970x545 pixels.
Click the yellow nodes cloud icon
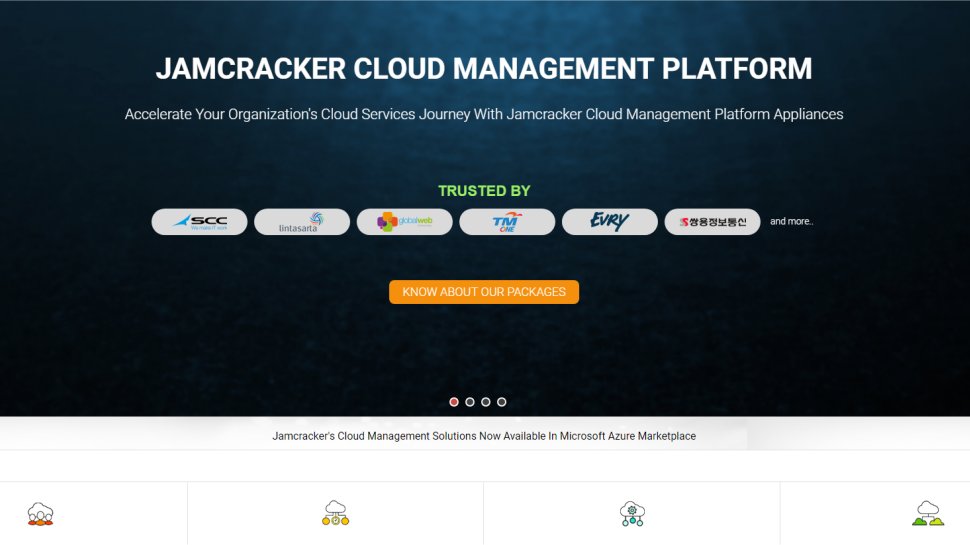(x=335, y=513)
